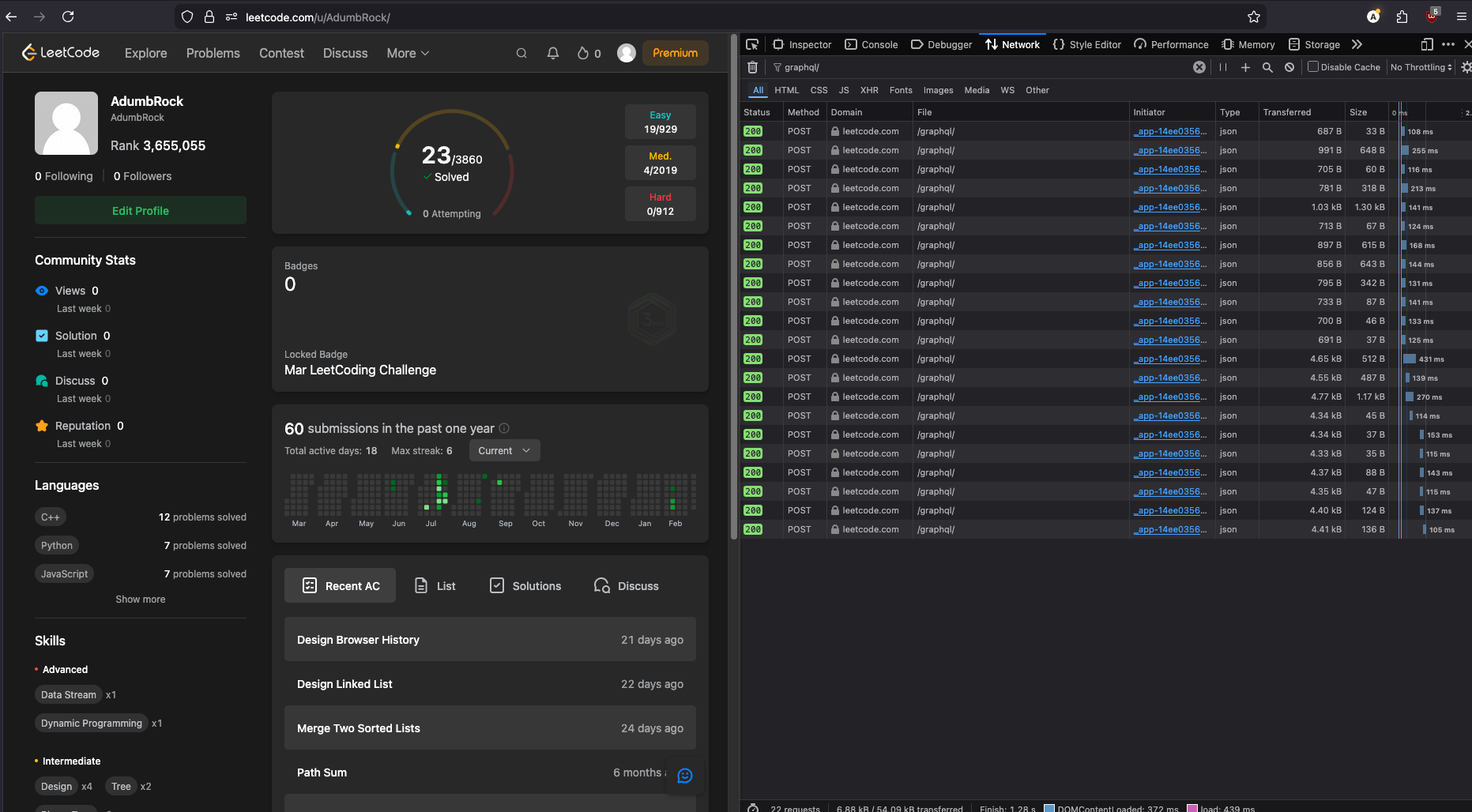Open LeetCode search with magnifier icon
Image resolution: width=1472 pixels, height=812 pixels.
(x=521, y=53)
